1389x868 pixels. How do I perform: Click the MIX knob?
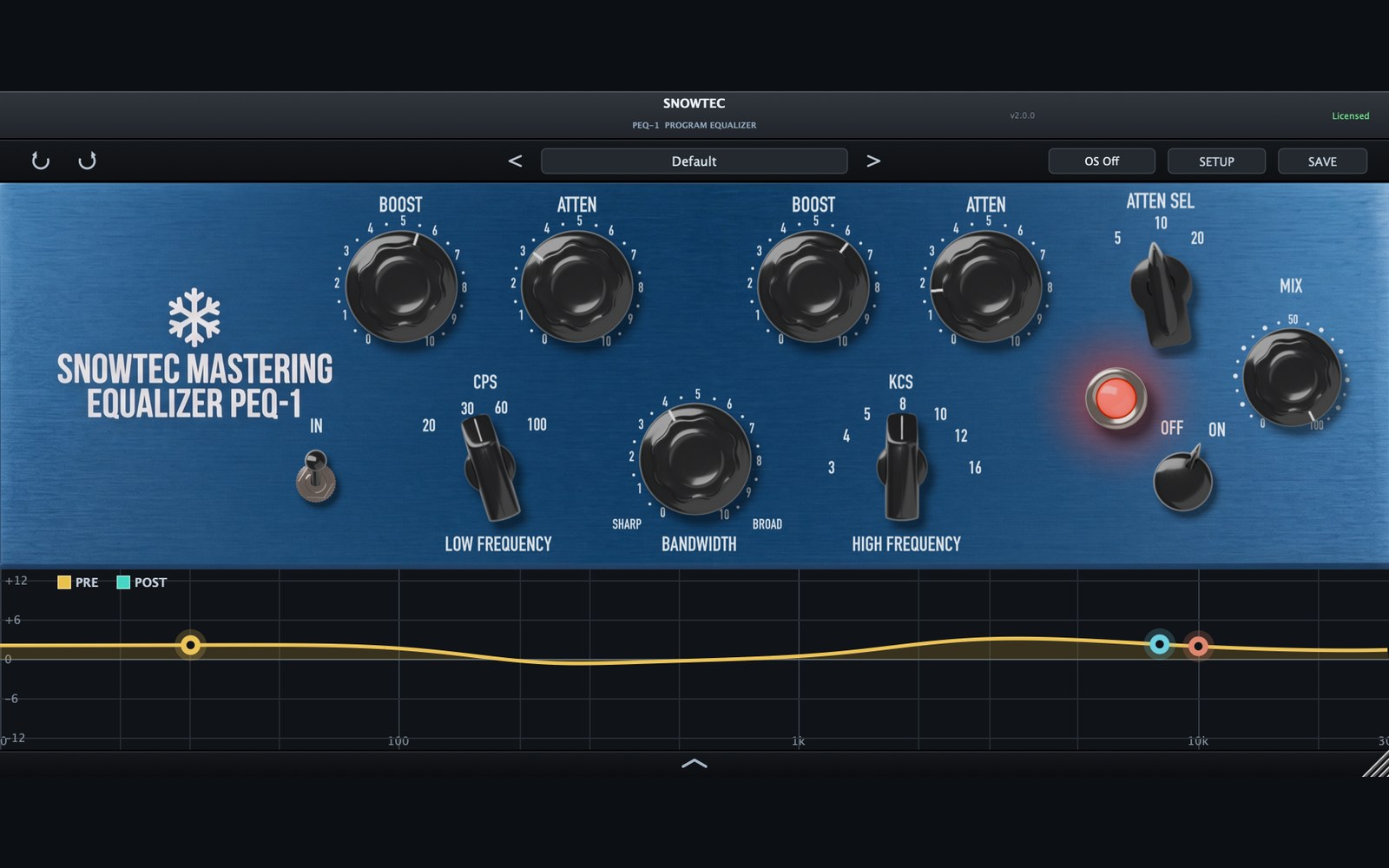click(1292, 378)
